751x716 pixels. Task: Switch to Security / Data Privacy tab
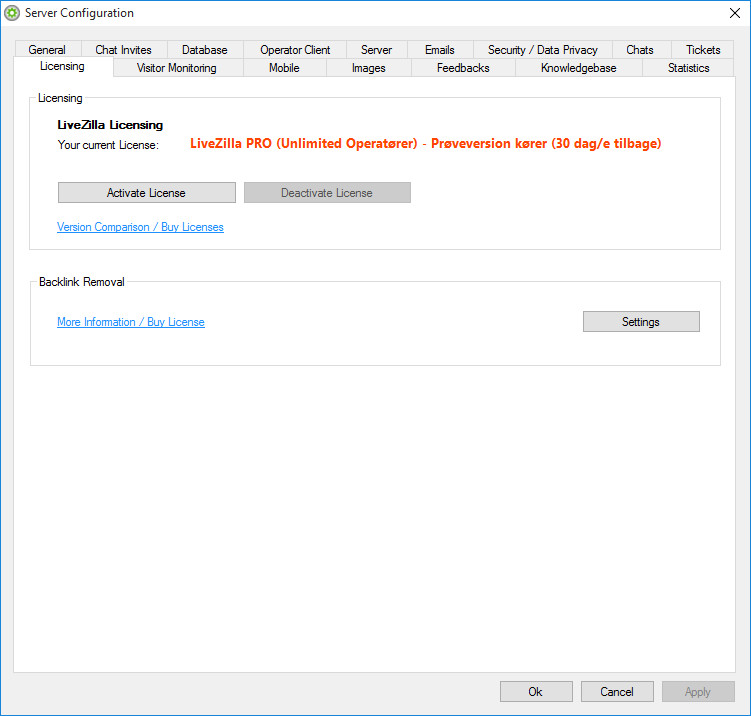(x=543, y=50)
